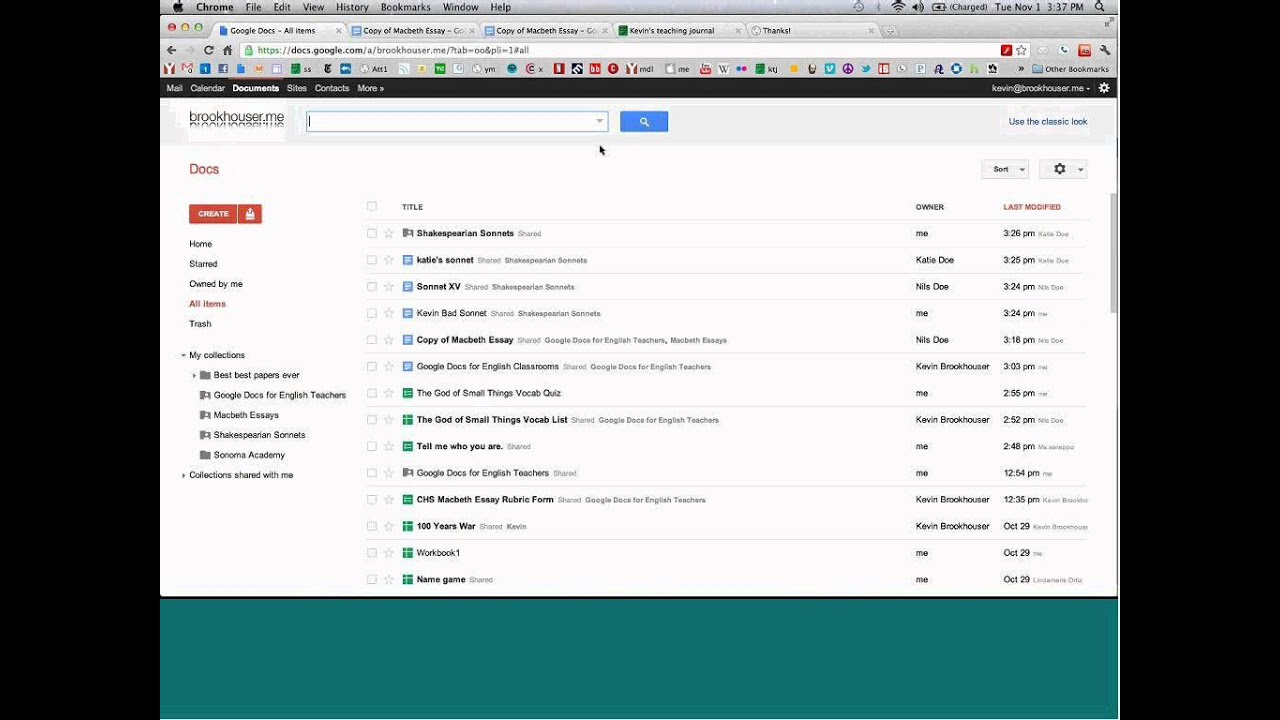The width and height of the screenshot is (1280, 720).
Task: Check the box for Kevin Bad Sonnet
Action: pos(372,313)
